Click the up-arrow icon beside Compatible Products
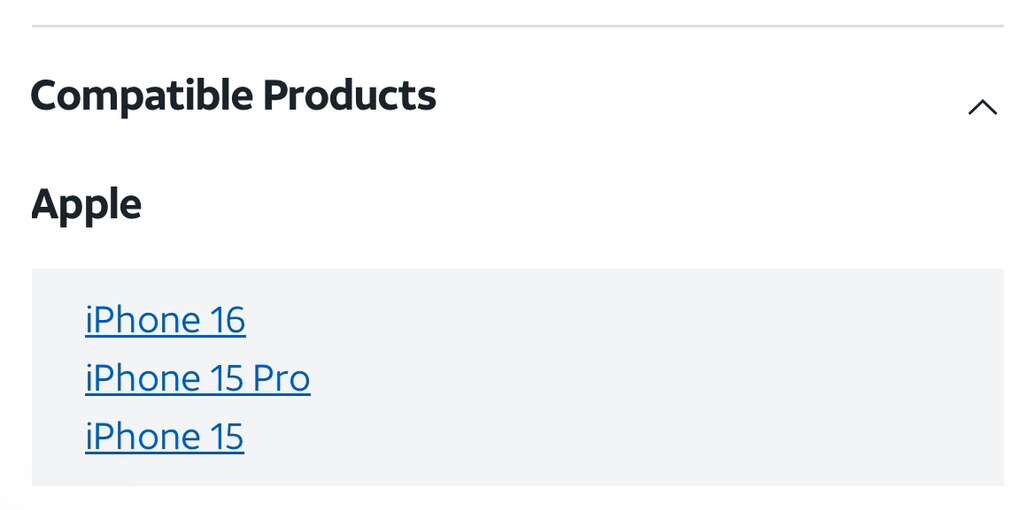This screenshot has height=510, width=1020. click(982, 107)
